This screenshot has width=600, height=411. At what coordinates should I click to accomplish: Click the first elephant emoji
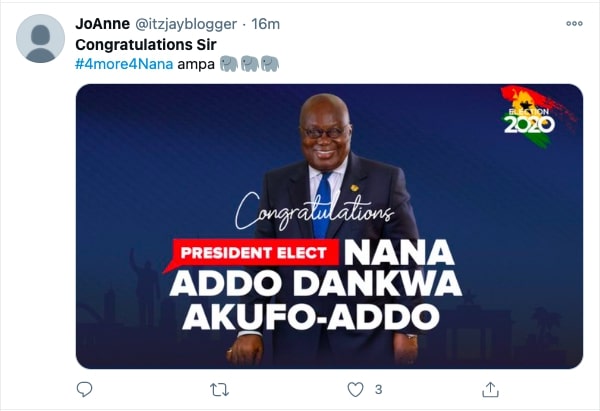pos(229,64)
